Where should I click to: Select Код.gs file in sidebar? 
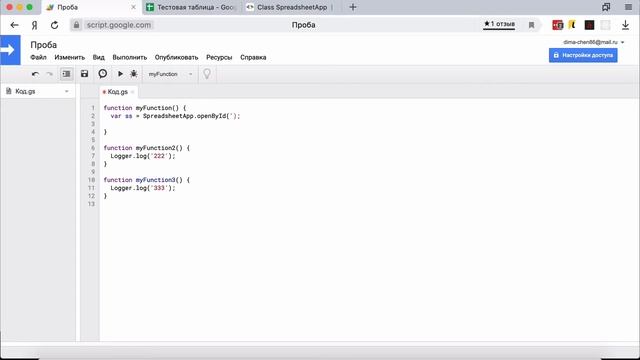(x=25, y=91)
